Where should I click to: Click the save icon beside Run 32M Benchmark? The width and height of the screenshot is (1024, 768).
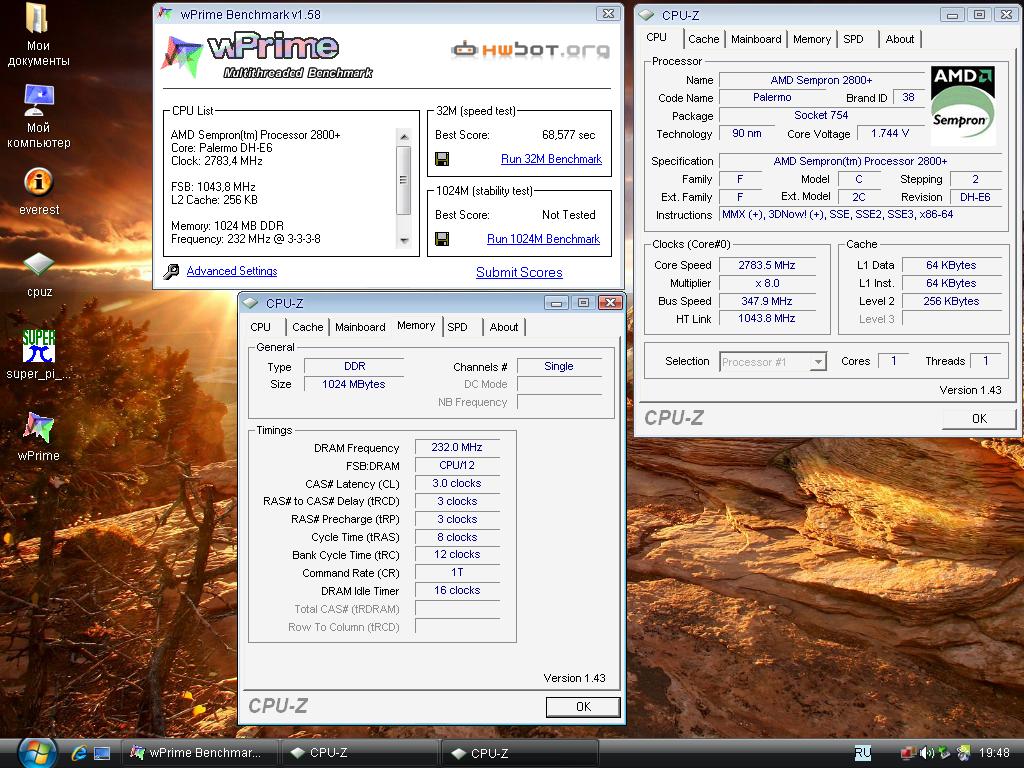(x=442, y=159)
